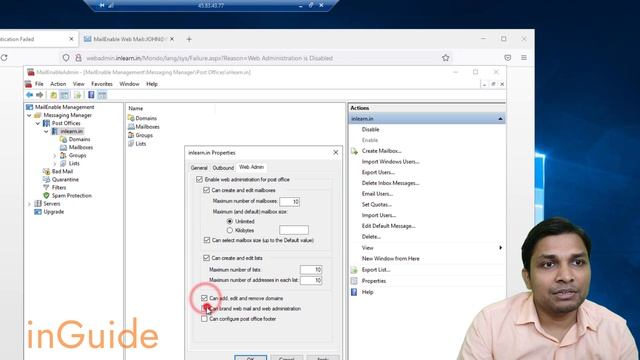Click the Back arrow in MailEnable toolbar
The width and height of the screenshot is (640, 360).
point(29,95)
